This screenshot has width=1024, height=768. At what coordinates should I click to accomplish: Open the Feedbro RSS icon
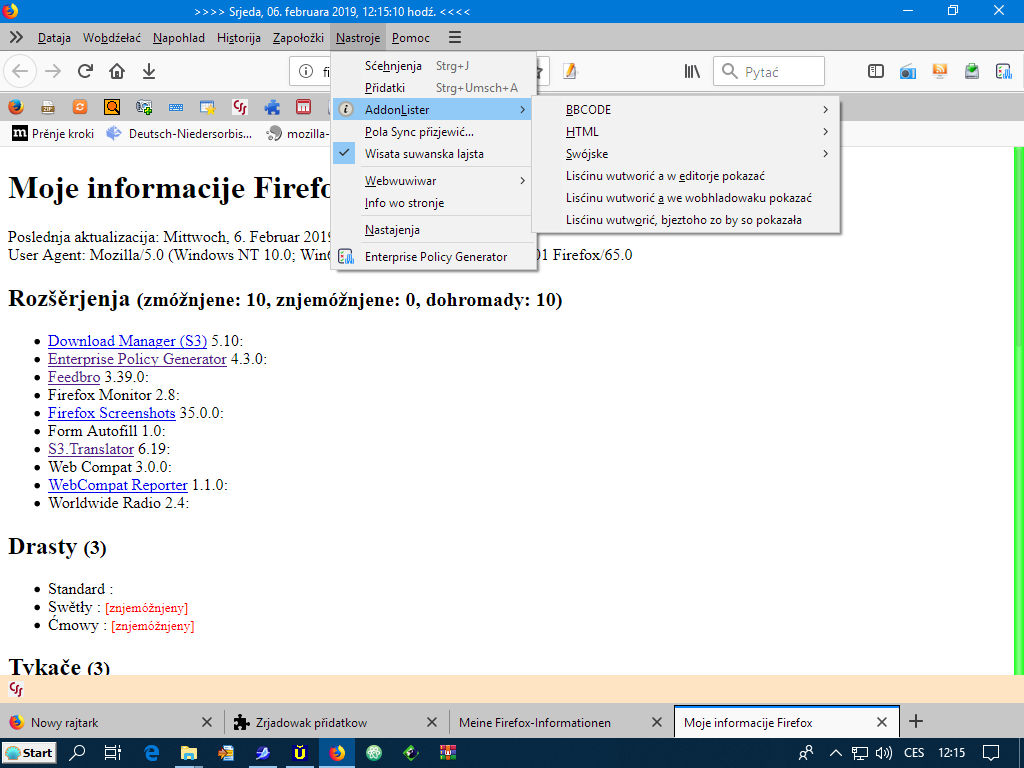(940, 71)
